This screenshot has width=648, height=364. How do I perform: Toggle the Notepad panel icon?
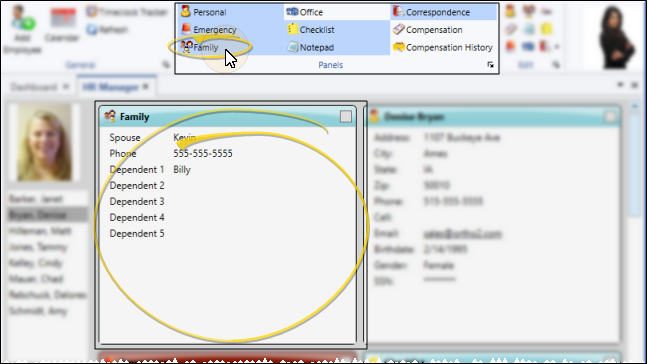293,47
